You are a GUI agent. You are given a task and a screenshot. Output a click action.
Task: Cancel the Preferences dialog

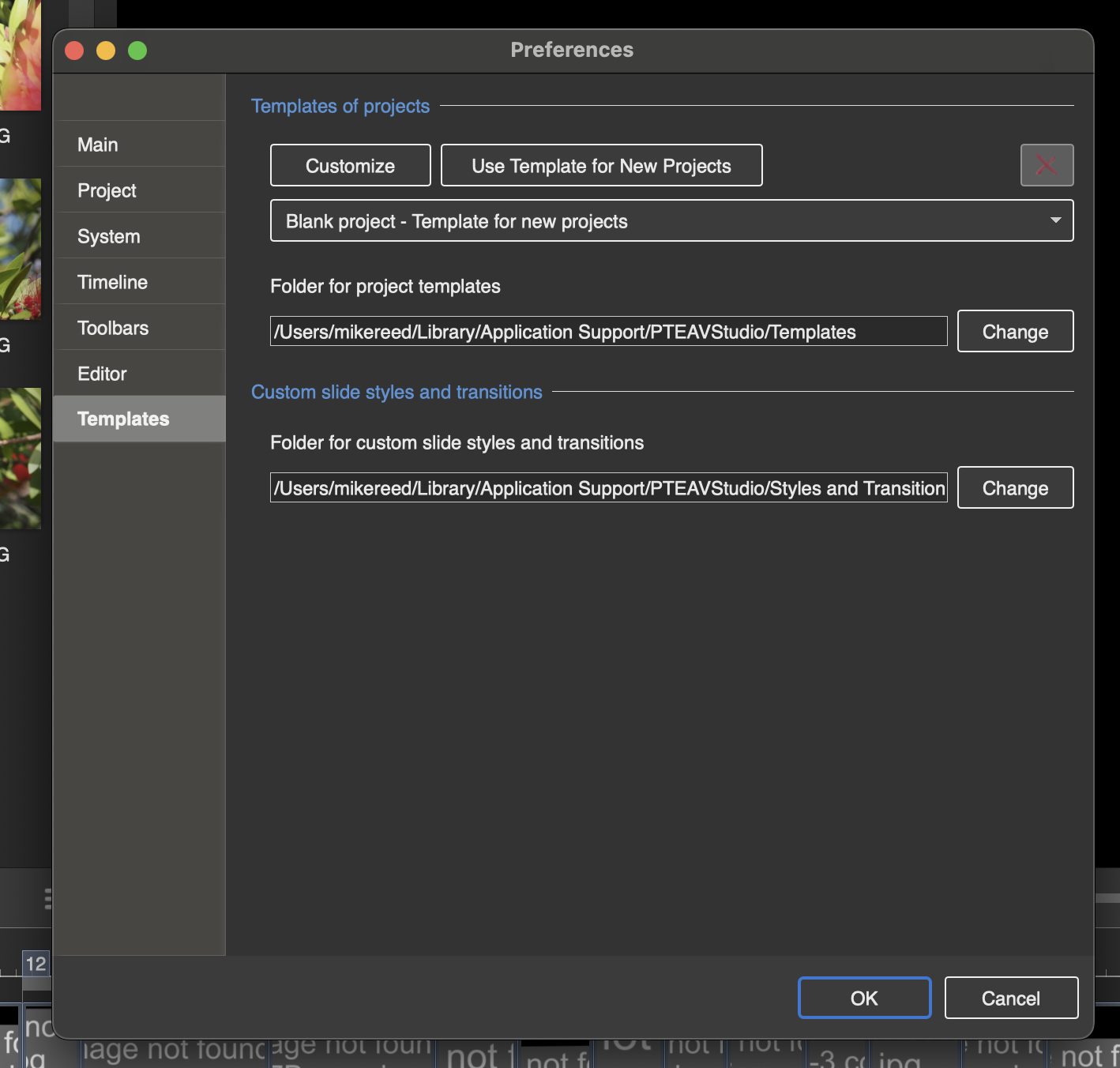(x=1010, y=998)
